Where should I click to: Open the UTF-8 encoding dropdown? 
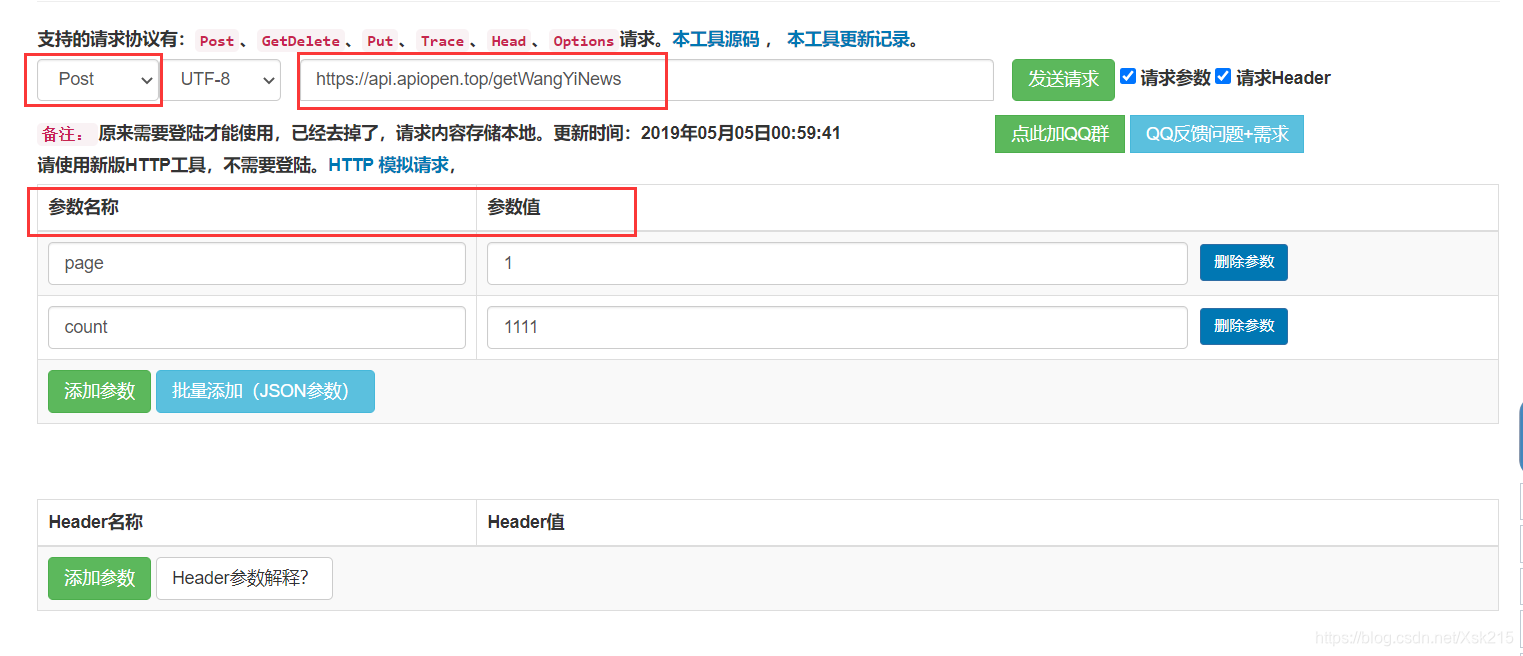coord(223,79)
